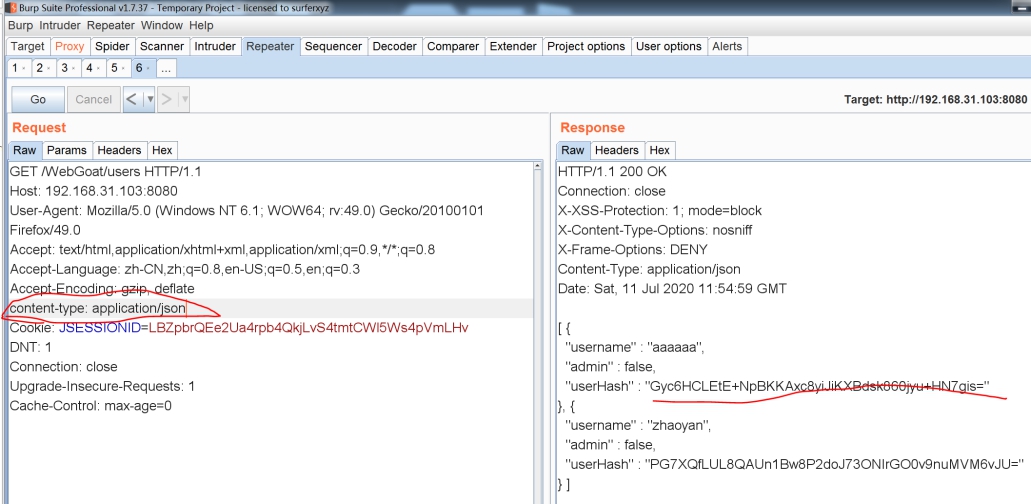Select the Response Headers view tab
1031x504 pixels.
coord(617,150)
